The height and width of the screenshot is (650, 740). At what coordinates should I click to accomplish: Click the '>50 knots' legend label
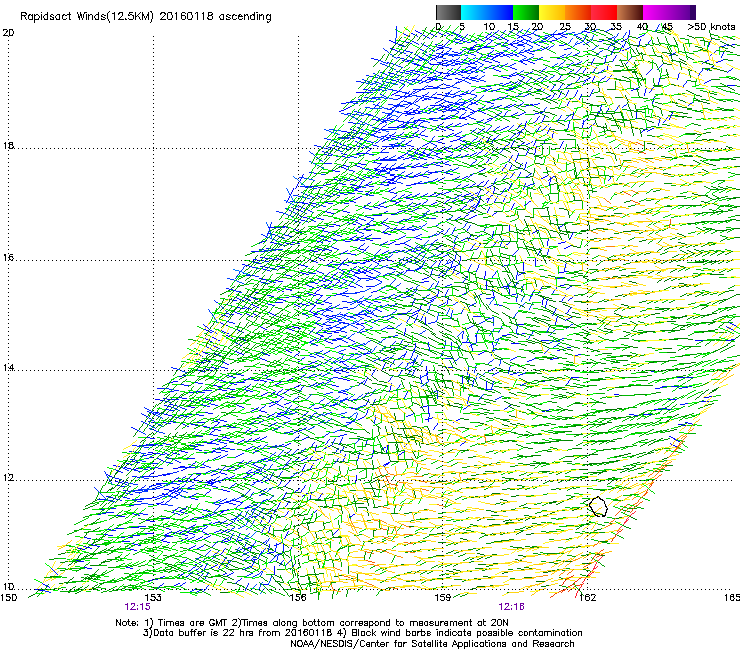tap(711, 26)
